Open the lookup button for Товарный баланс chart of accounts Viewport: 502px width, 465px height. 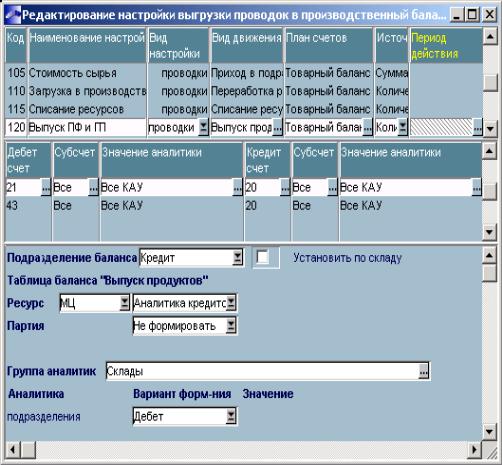click(367, 128)
